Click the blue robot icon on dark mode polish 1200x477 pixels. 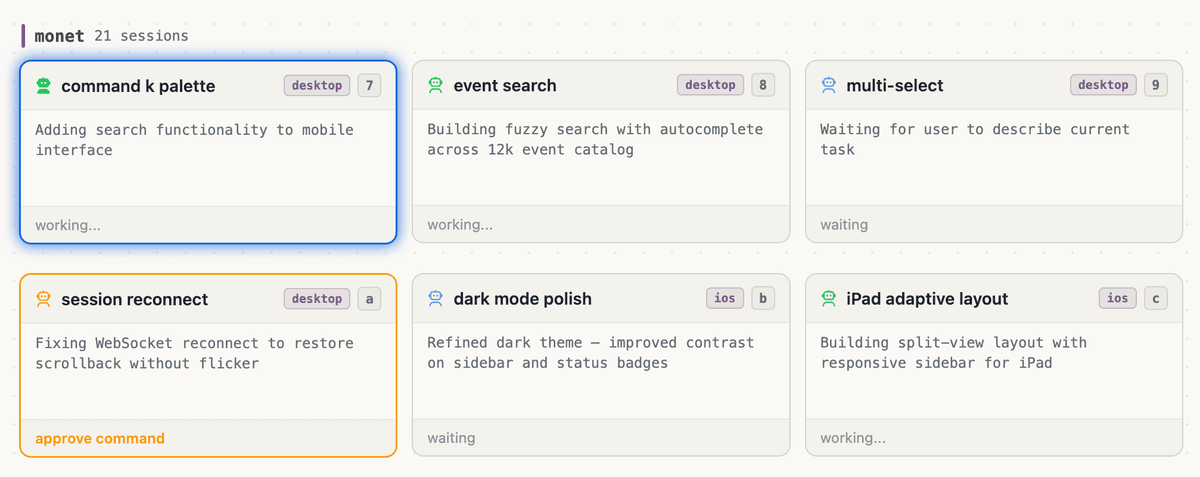(436, 299)
